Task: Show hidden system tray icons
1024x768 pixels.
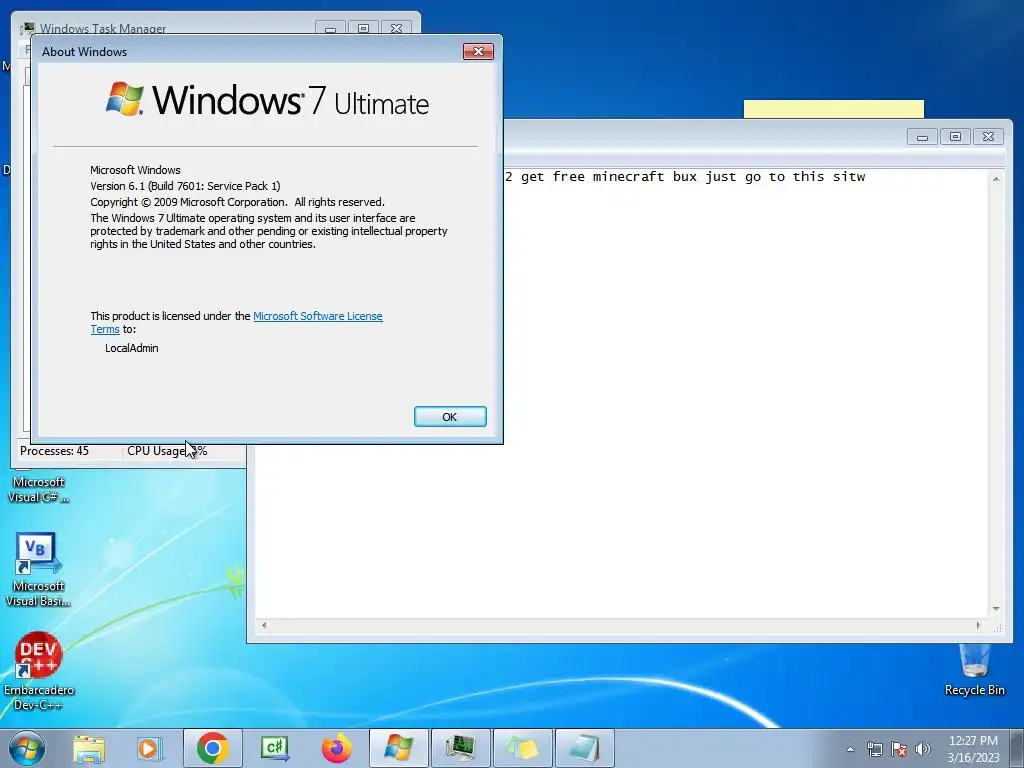Action: [x=850, y=749]
